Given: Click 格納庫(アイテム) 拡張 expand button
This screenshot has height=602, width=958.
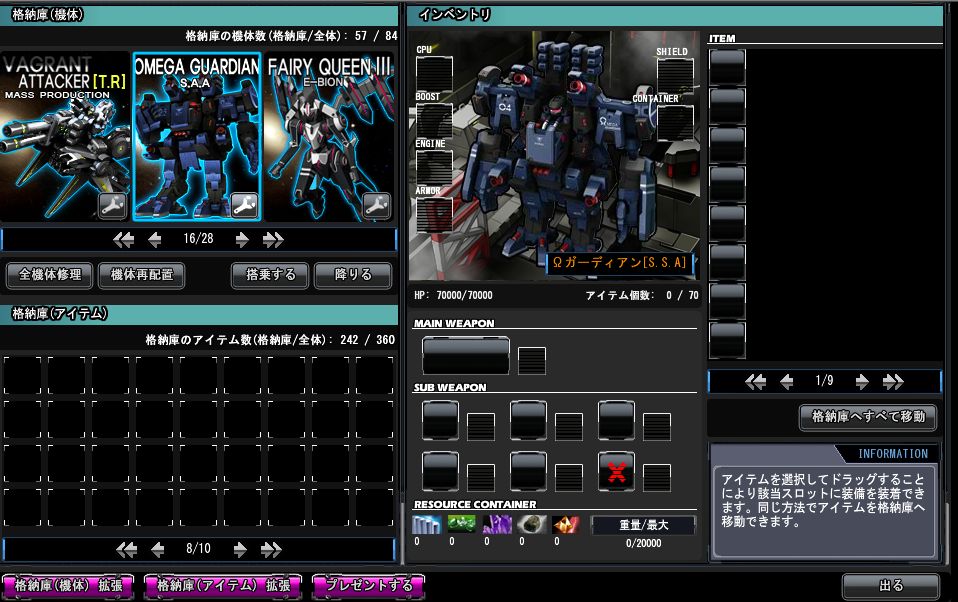Looking at the screenshot, I should (223, 585).
